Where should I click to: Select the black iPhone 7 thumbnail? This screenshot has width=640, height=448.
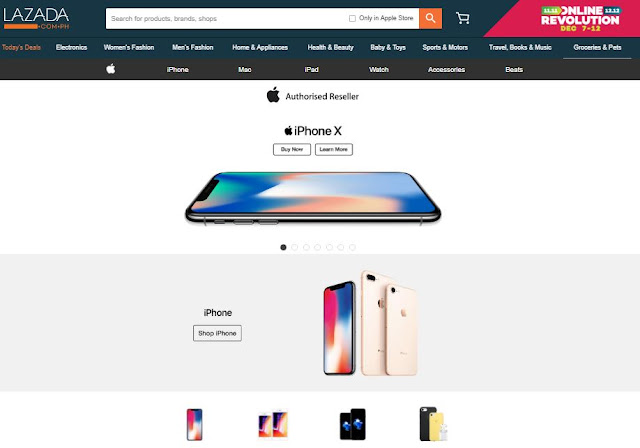click(x=353, y=424)
